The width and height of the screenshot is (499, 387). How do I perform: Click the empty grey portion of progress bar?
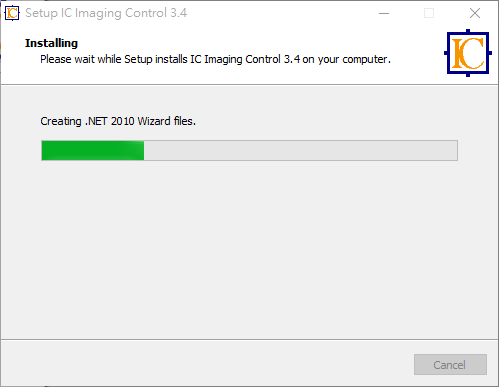point(300,151)
